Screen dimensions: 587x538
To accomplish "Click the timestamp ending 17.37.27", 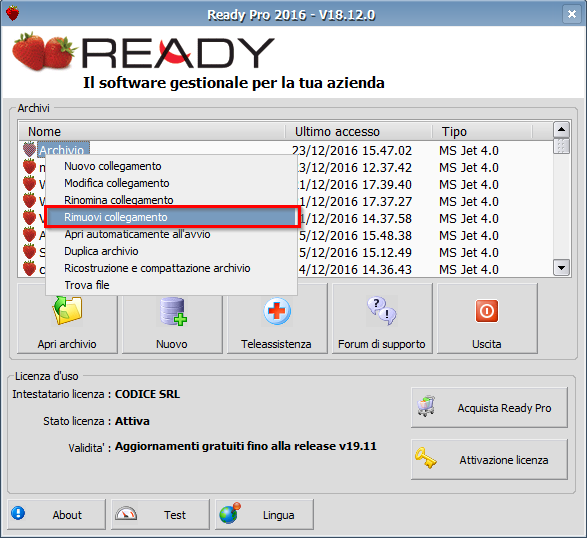I will [x=355, y=201].
